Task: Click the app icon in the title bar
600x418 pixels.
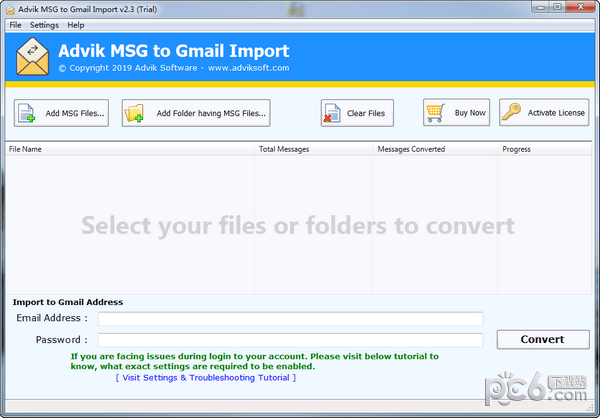Action: pyautogui.click(x=10, y=10)
